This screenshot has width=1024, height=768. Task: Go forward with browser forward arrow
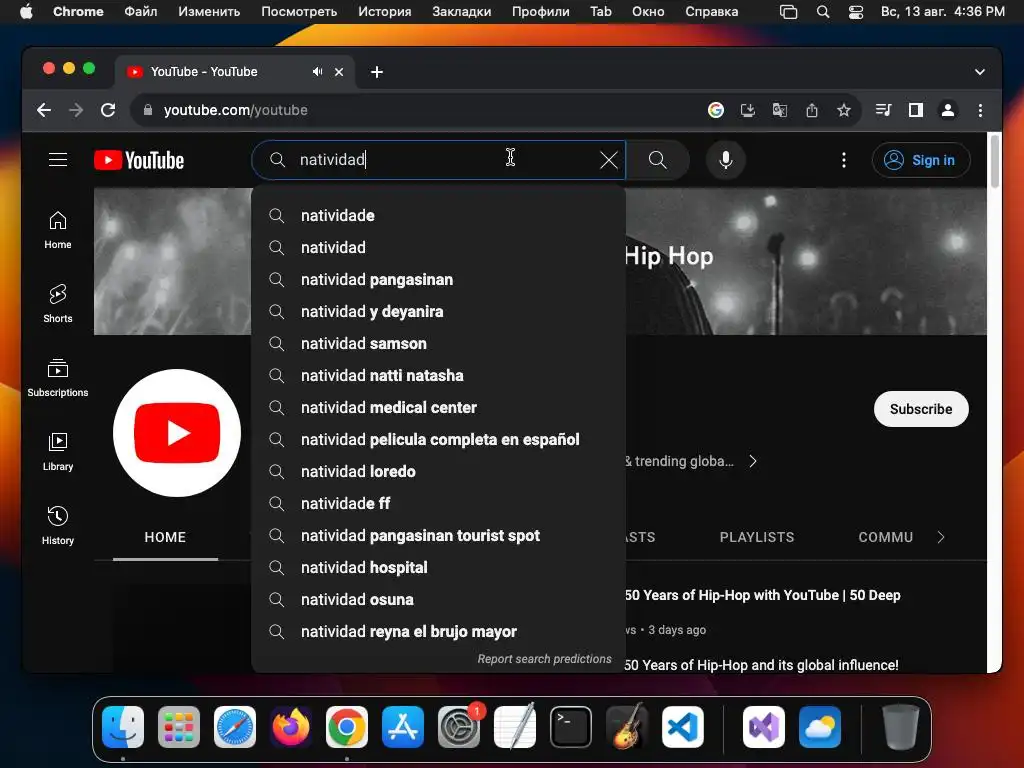point(76,110)
